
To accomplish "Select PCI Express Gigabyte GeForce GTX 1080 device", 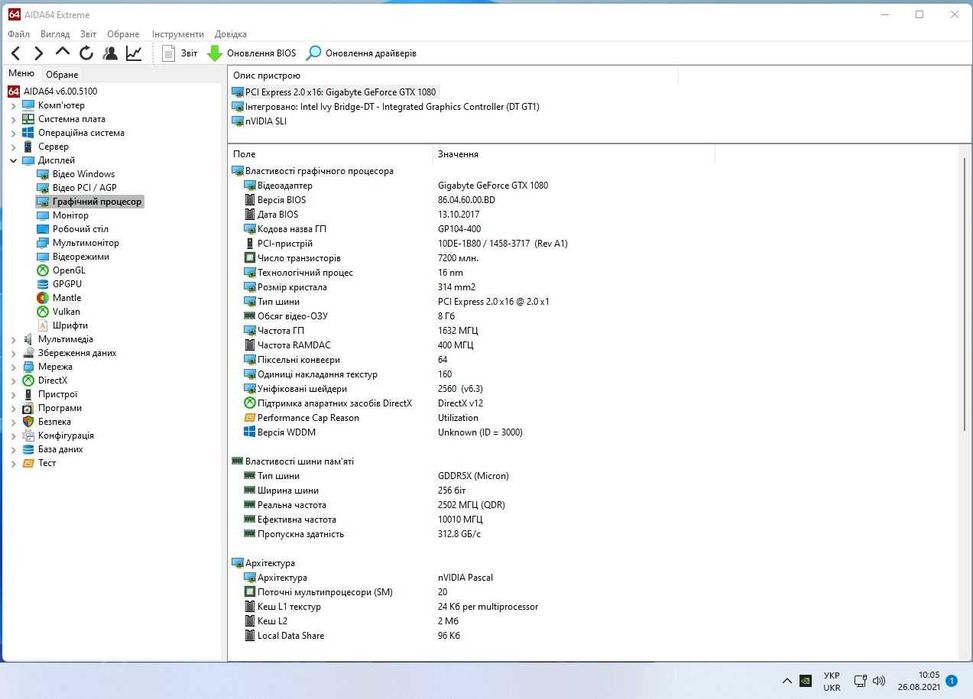I will point(334,92).
